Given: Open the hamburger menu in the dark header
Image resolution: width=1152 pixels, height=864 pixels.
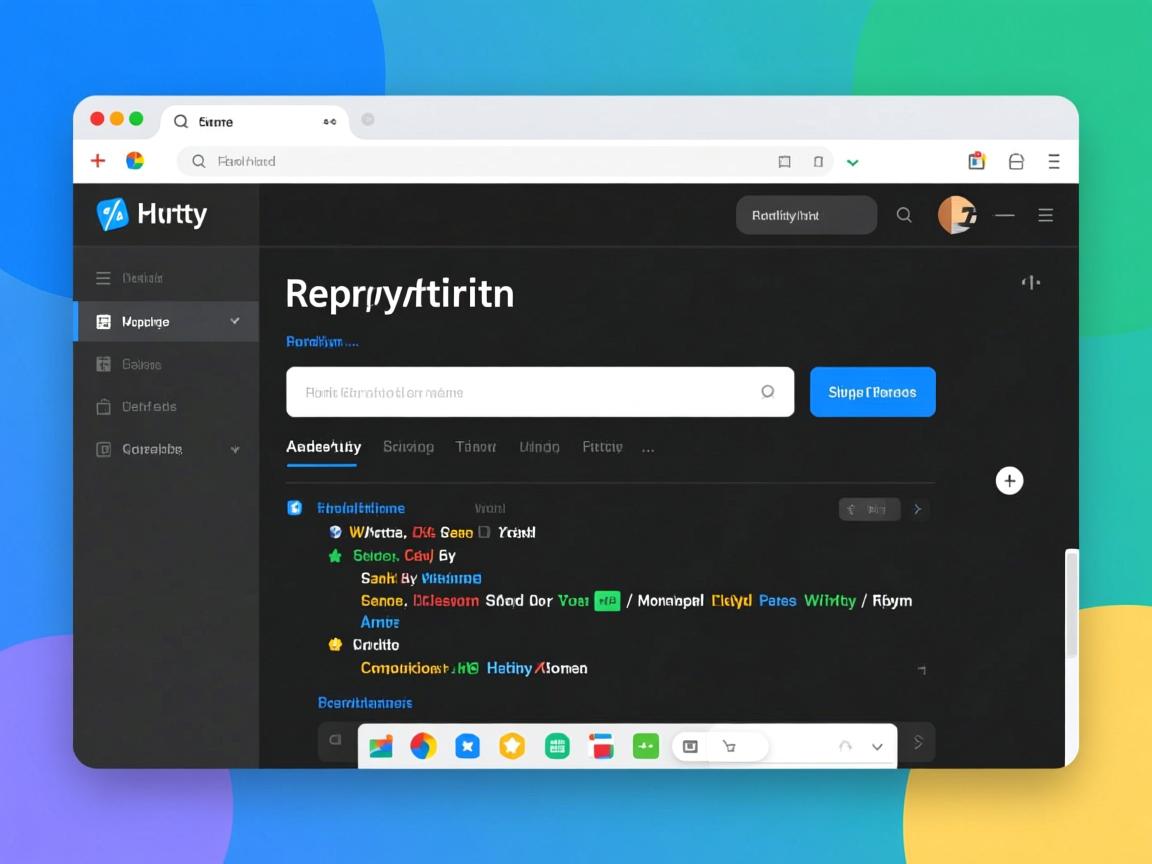Looking at the screenshot, I should pyautogui.click(x=1045, y=215).
